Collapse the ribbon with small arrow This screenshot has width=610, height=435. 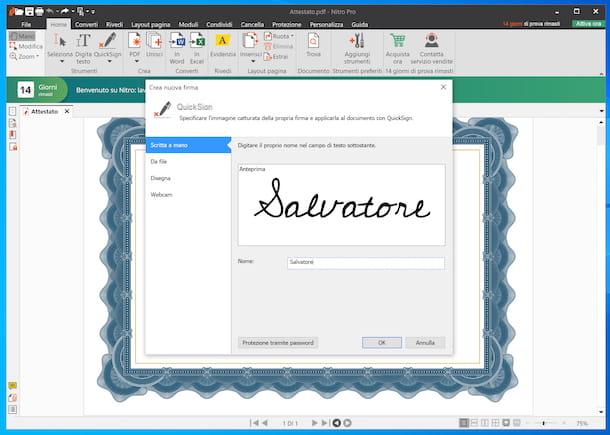click(601, 74)
